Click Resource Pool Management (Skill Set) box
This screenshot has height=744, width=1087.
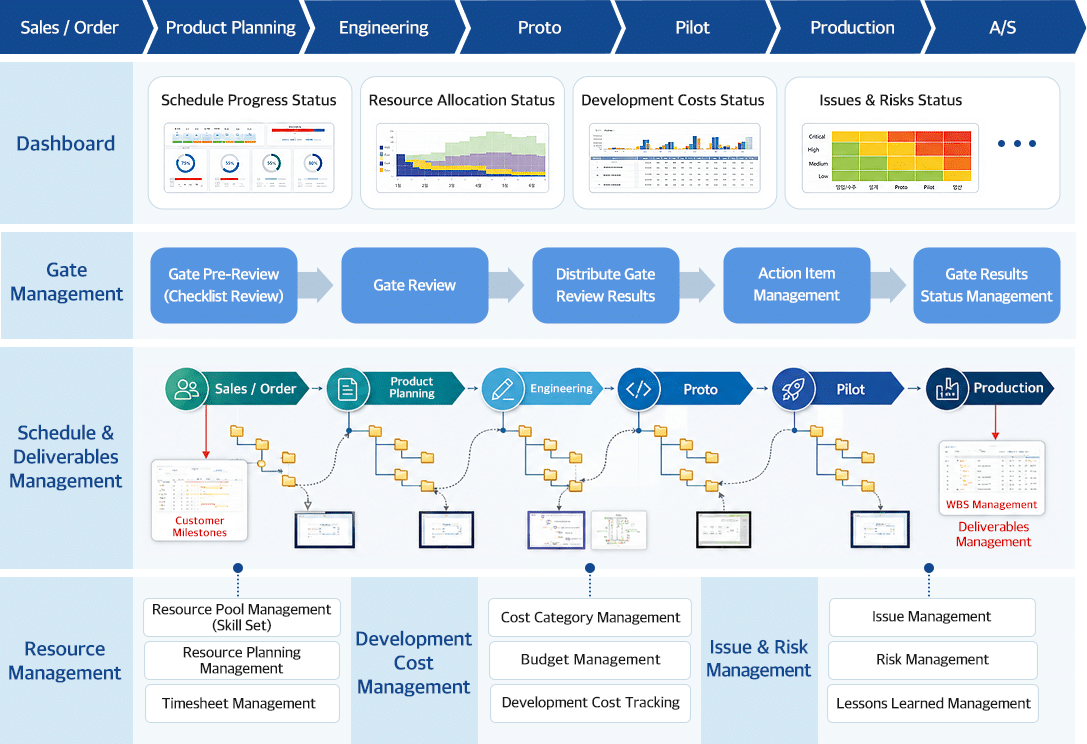point(241,617)
